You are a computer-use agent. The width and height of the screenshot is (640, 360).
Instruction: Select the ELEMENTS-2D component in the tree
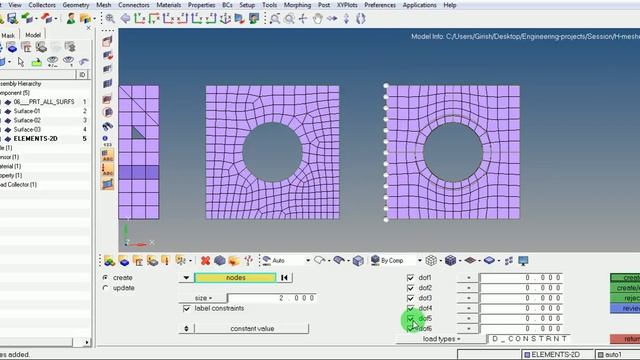[36, 139]
